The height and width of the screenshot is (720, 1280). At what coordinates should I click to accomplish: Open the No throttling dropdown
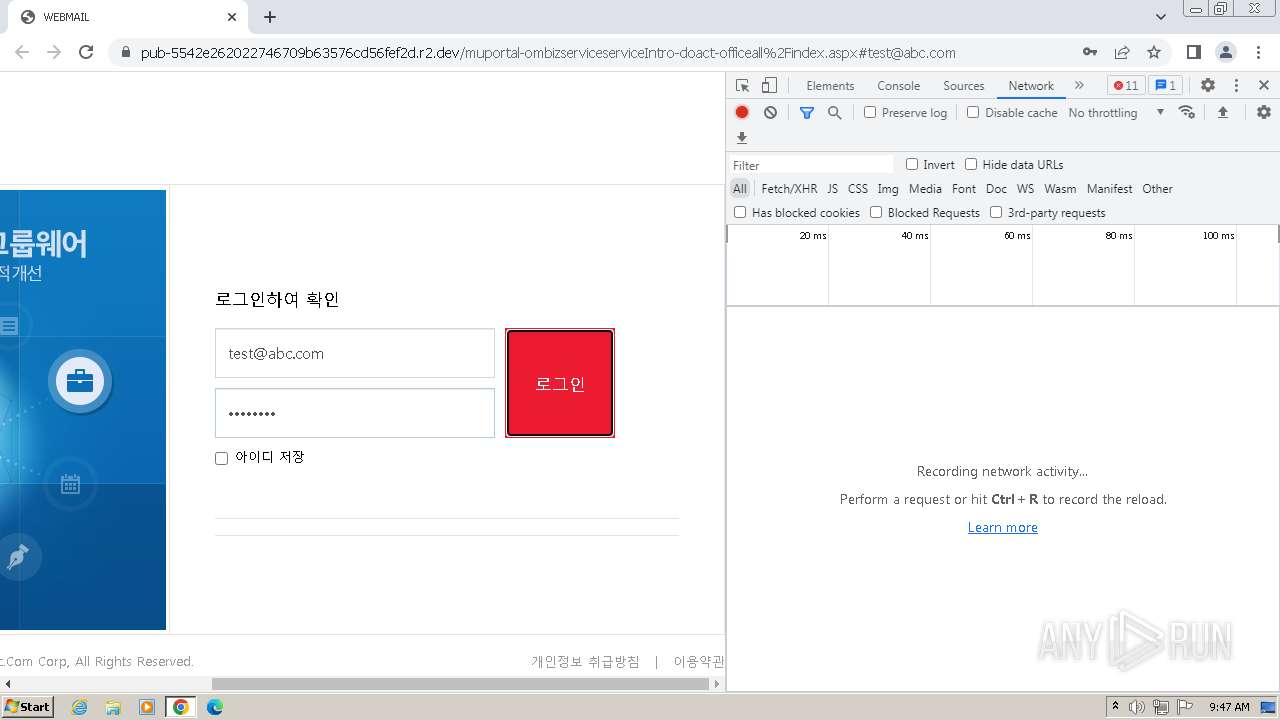[x=1116, y=113]
